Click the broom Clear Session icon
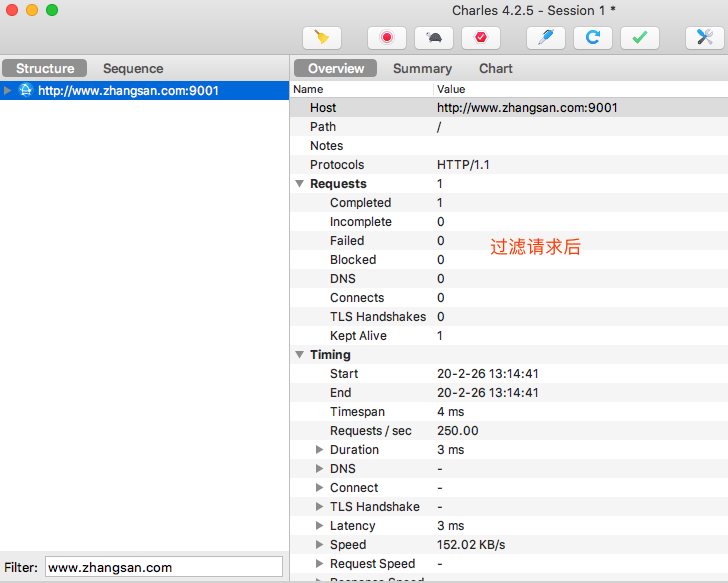 322,38
